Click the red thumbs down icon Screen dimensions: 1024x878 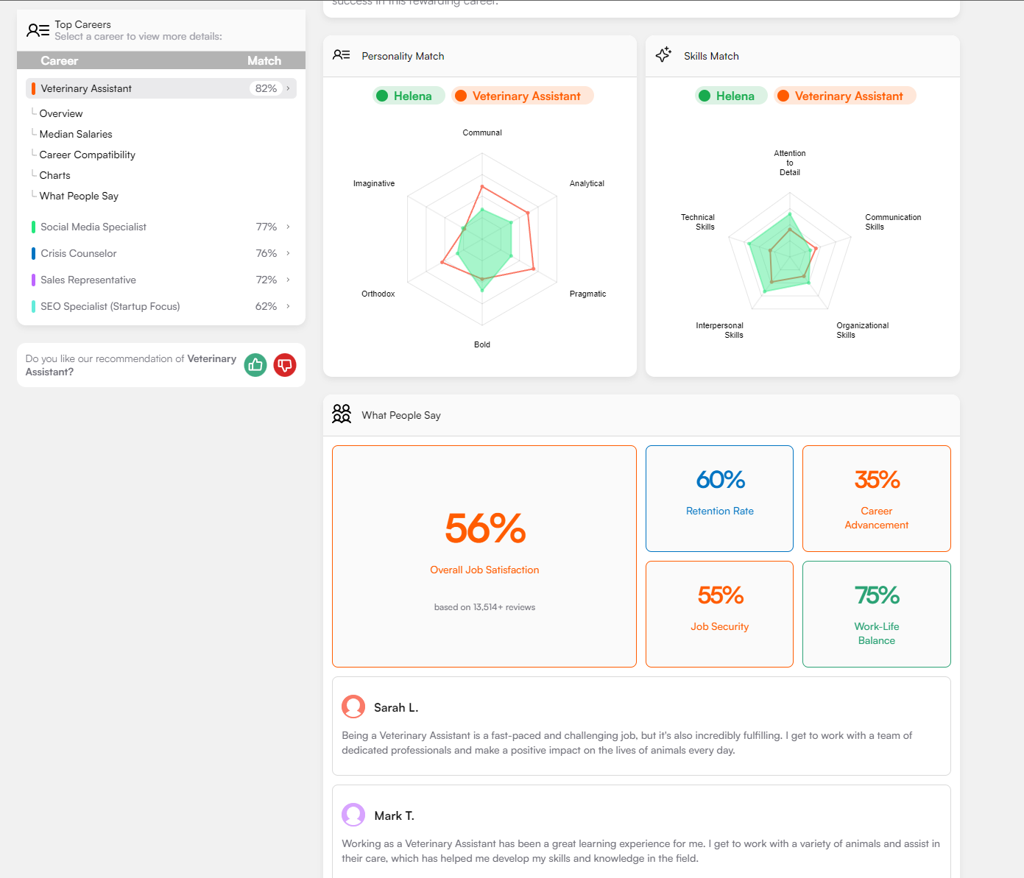[285, 365]
